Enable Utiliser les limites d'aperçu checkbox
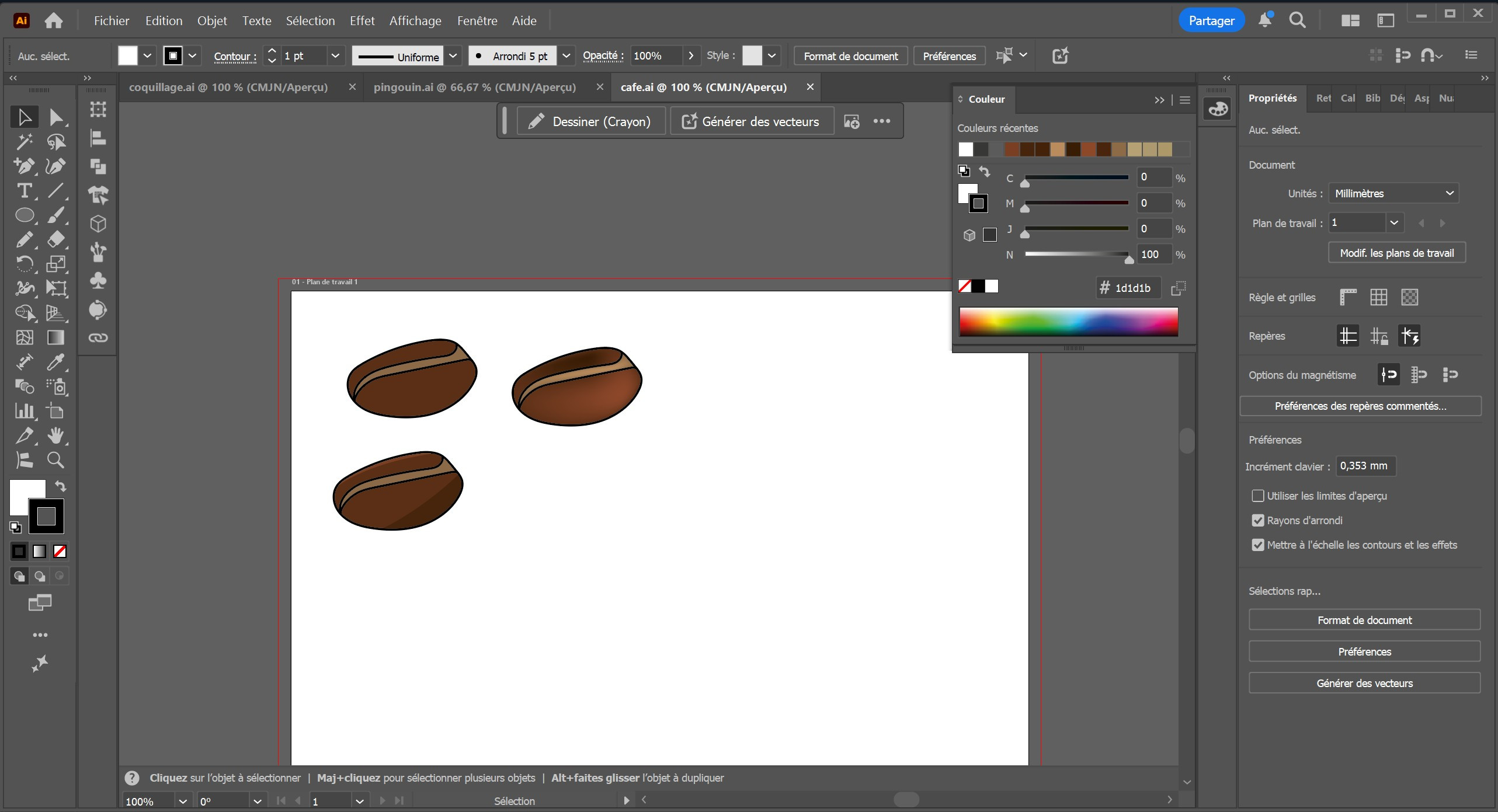Image resolution: width=1498 pixels, height=812 pixels. tap(1258, 496)
